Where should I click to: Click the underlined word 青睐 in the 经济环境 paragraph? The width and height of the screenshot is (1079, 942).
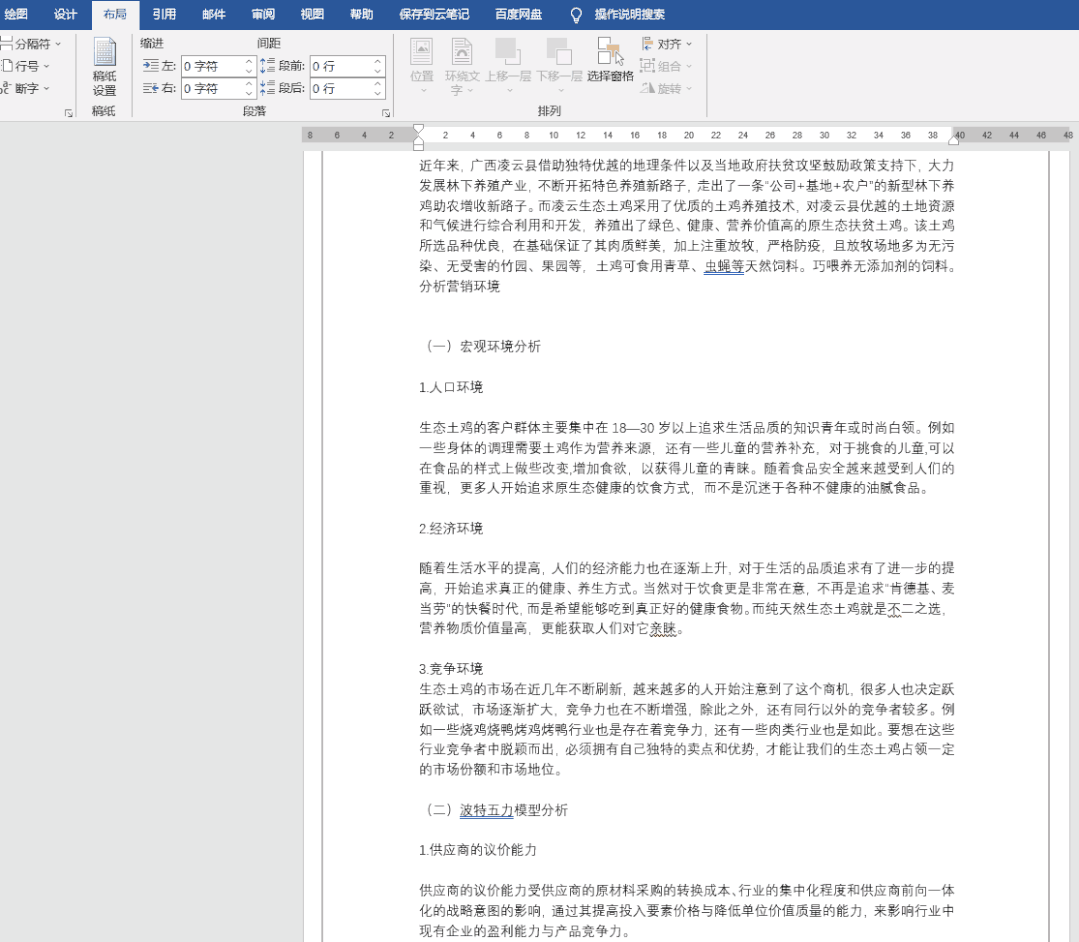click(x=664, y=628)
